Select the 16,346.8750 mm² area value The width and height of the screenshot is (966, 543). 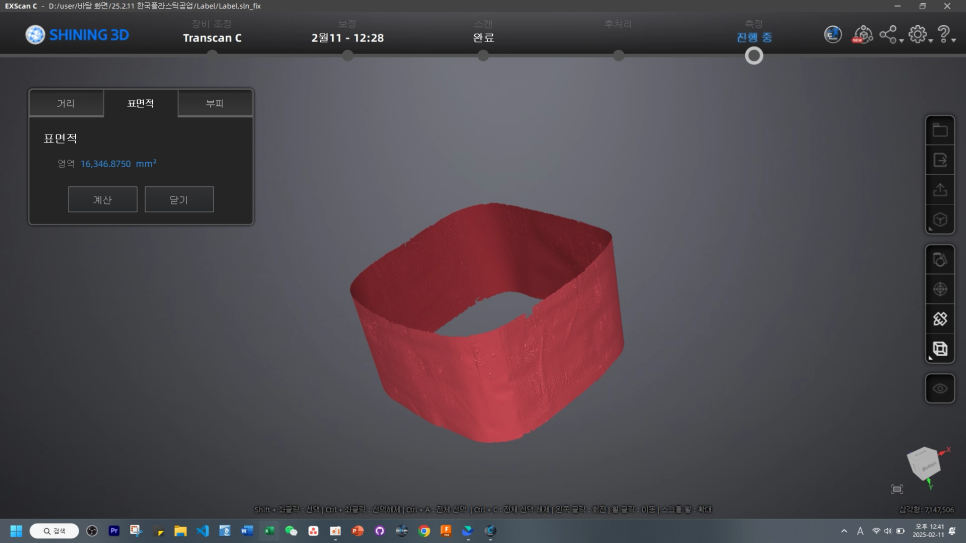click(118, 163)
